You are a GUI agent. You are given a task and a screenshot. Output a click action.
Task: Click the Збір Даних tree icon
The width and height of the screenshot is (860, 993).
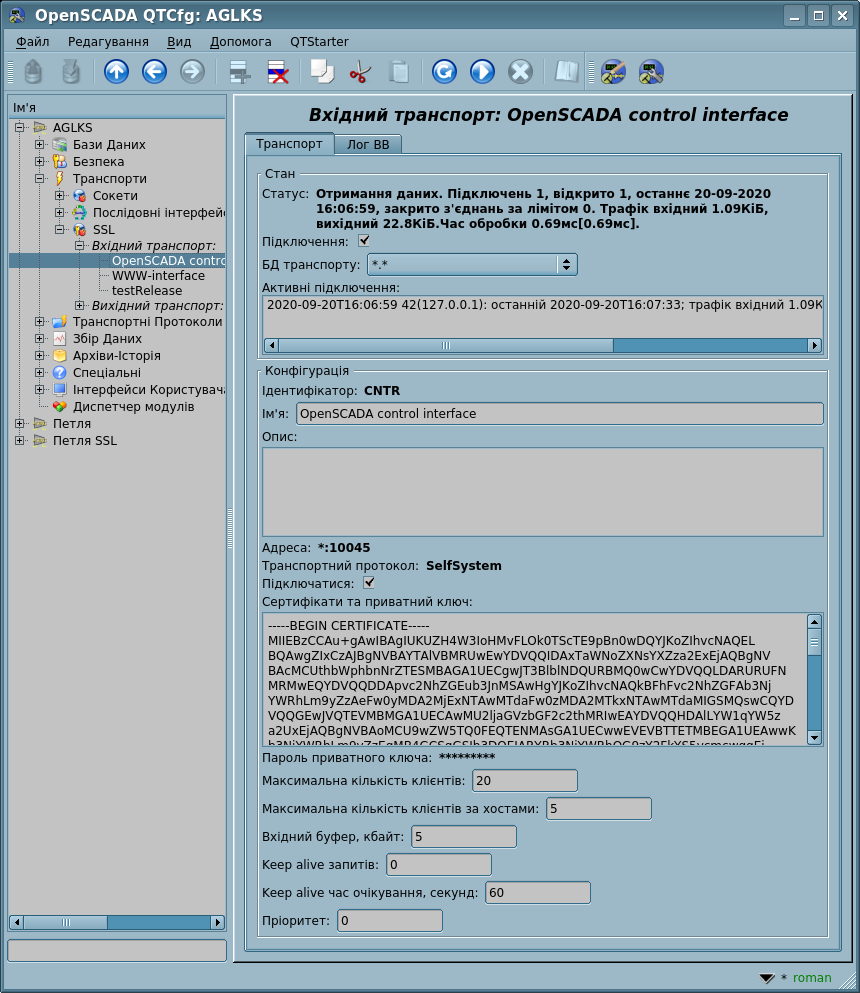[x=60, y=339]
